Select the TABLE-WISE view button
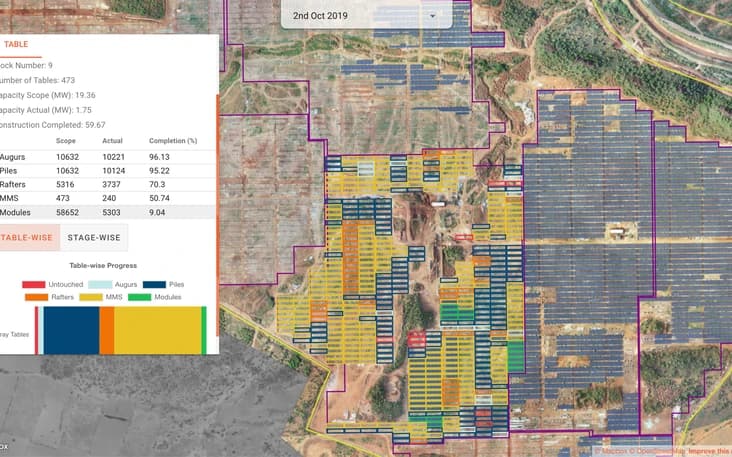 click(x=28, y=238)
